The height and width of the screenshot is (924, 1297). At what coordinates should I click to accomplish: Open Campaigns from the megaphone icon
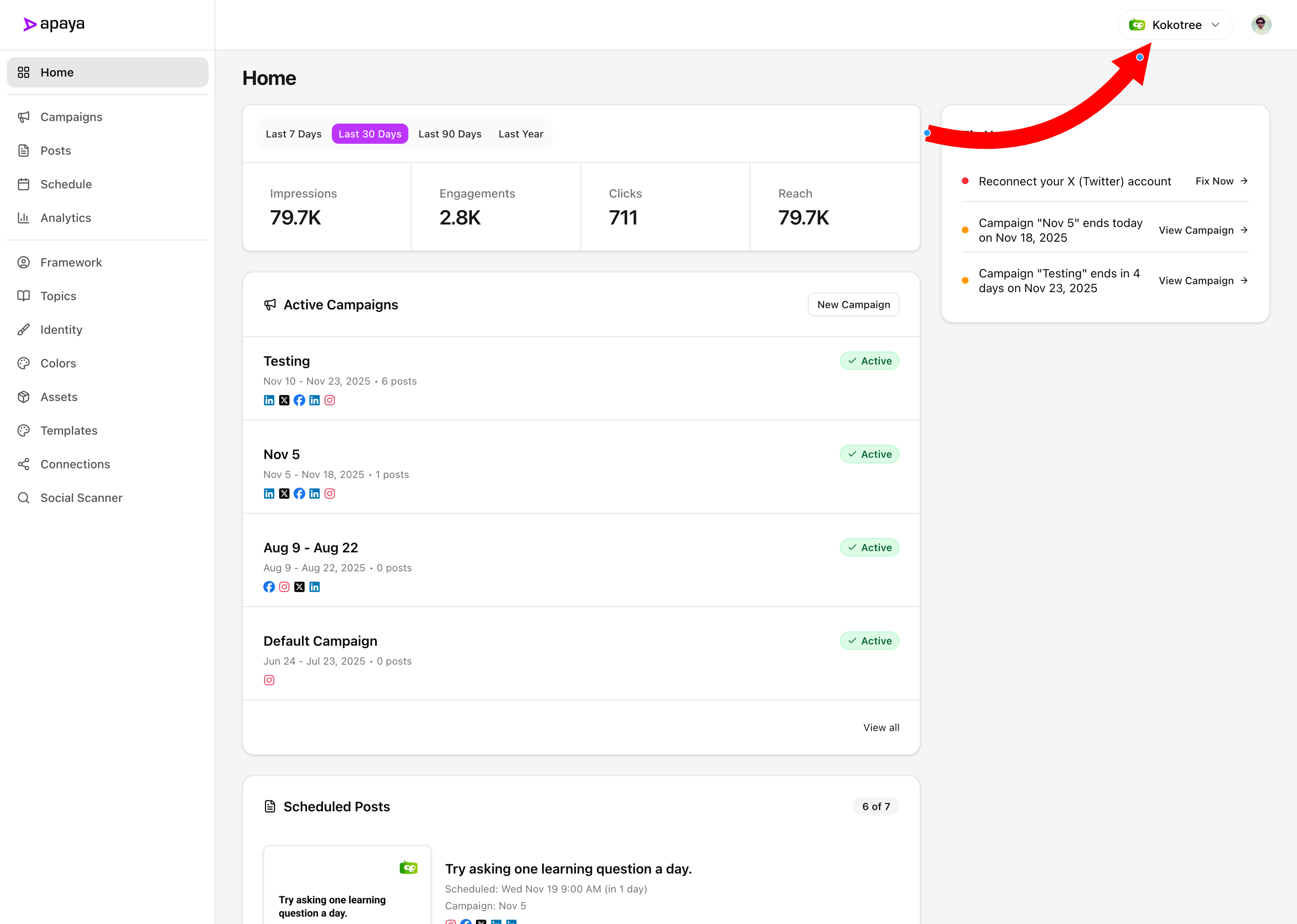pyautogui.click(x=23, y=117)
